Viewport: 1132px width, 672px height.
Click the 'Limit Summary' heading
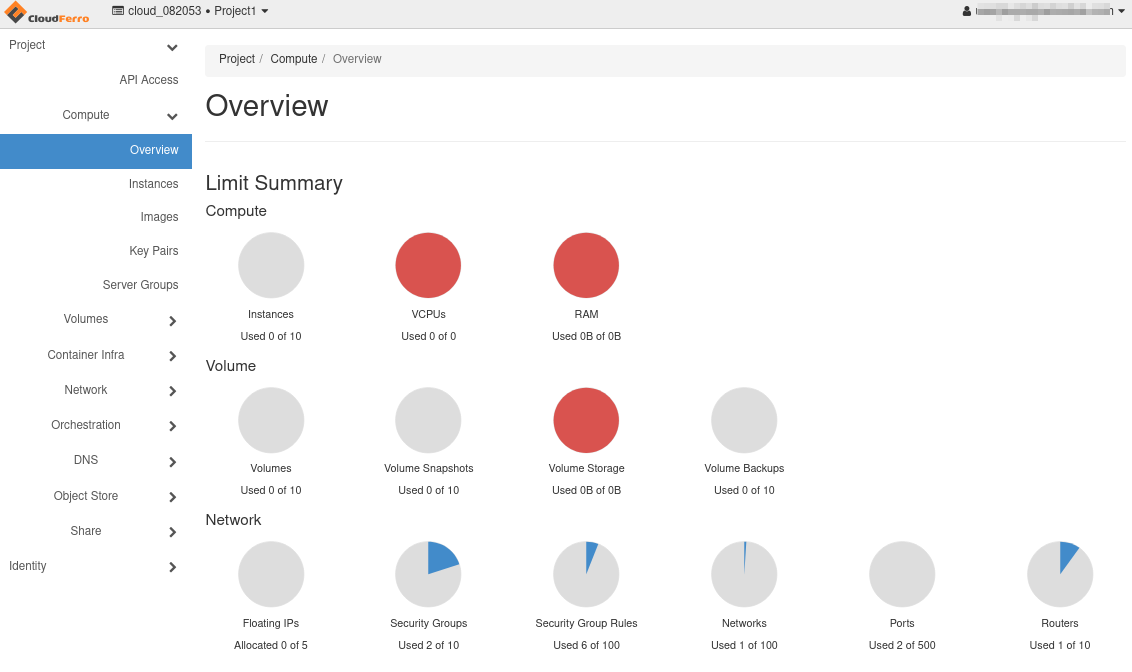click(274, 183)
